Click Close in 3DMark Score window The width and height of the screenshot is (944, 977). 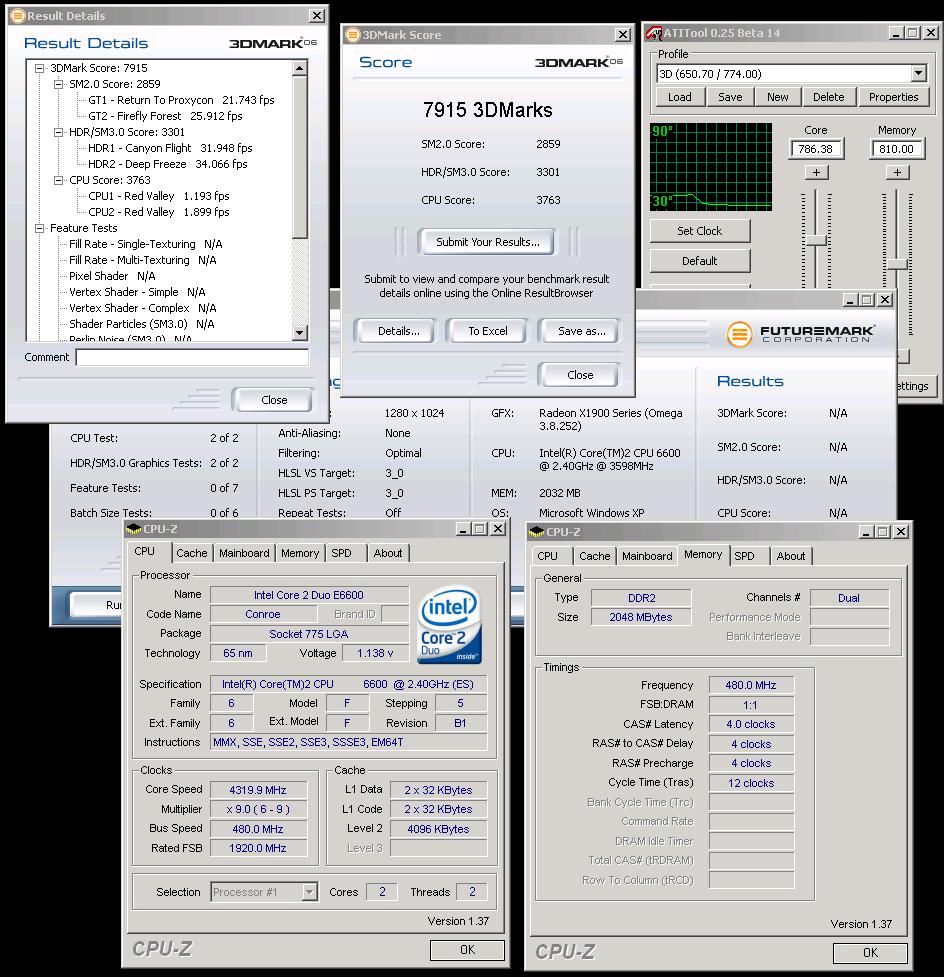579,375
